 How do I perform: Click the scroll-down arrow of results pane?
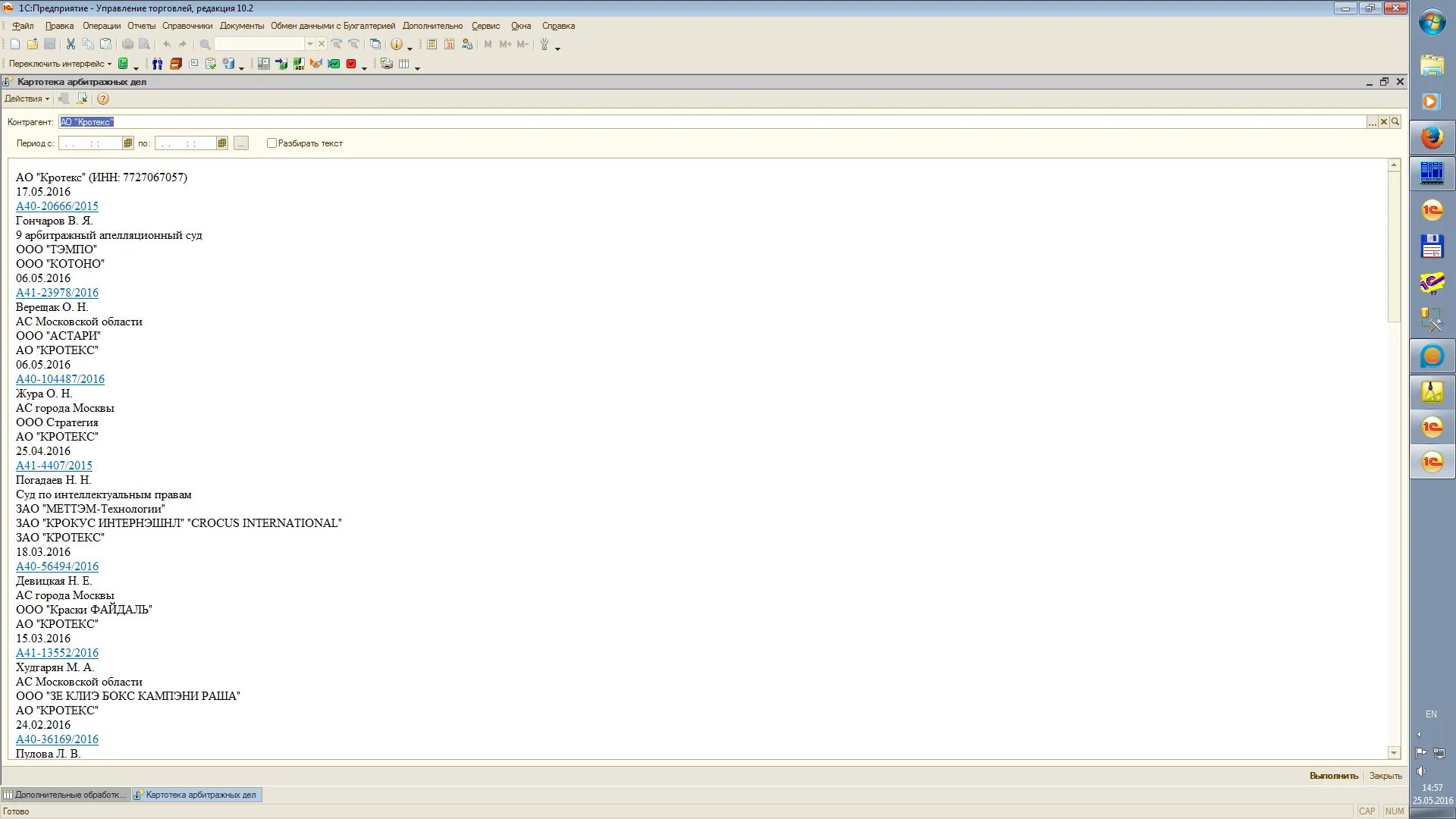point(1394,753)
